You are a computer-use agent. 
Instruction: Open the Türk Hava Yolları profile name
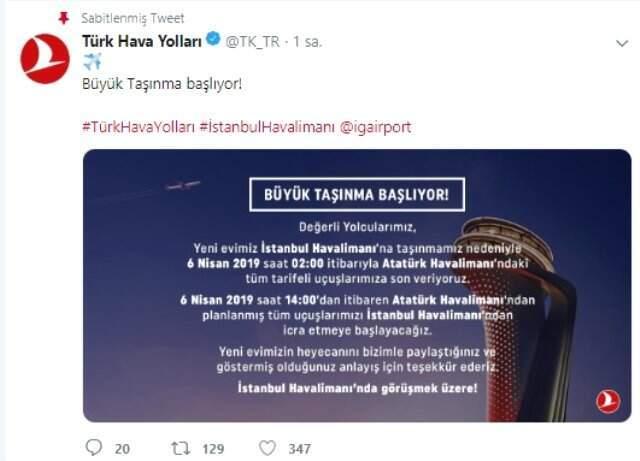pos(142,41)
